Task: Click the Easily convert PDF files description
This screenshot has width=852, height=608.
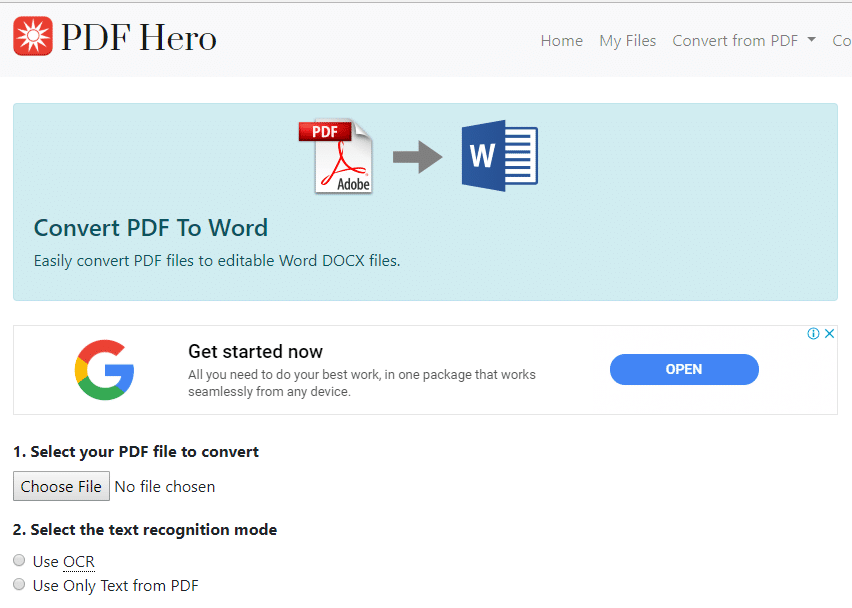Action: click(x=217, y=261)
